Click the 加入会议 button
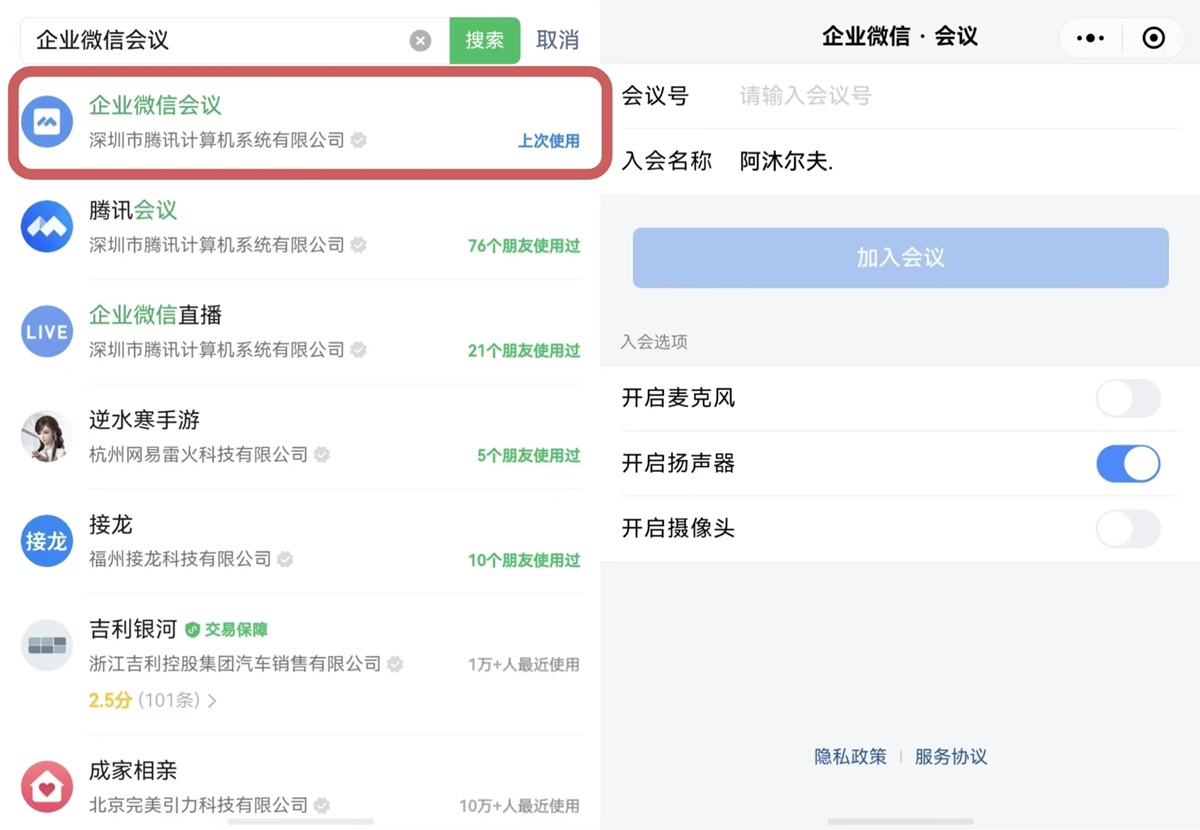 pos(900,258)
